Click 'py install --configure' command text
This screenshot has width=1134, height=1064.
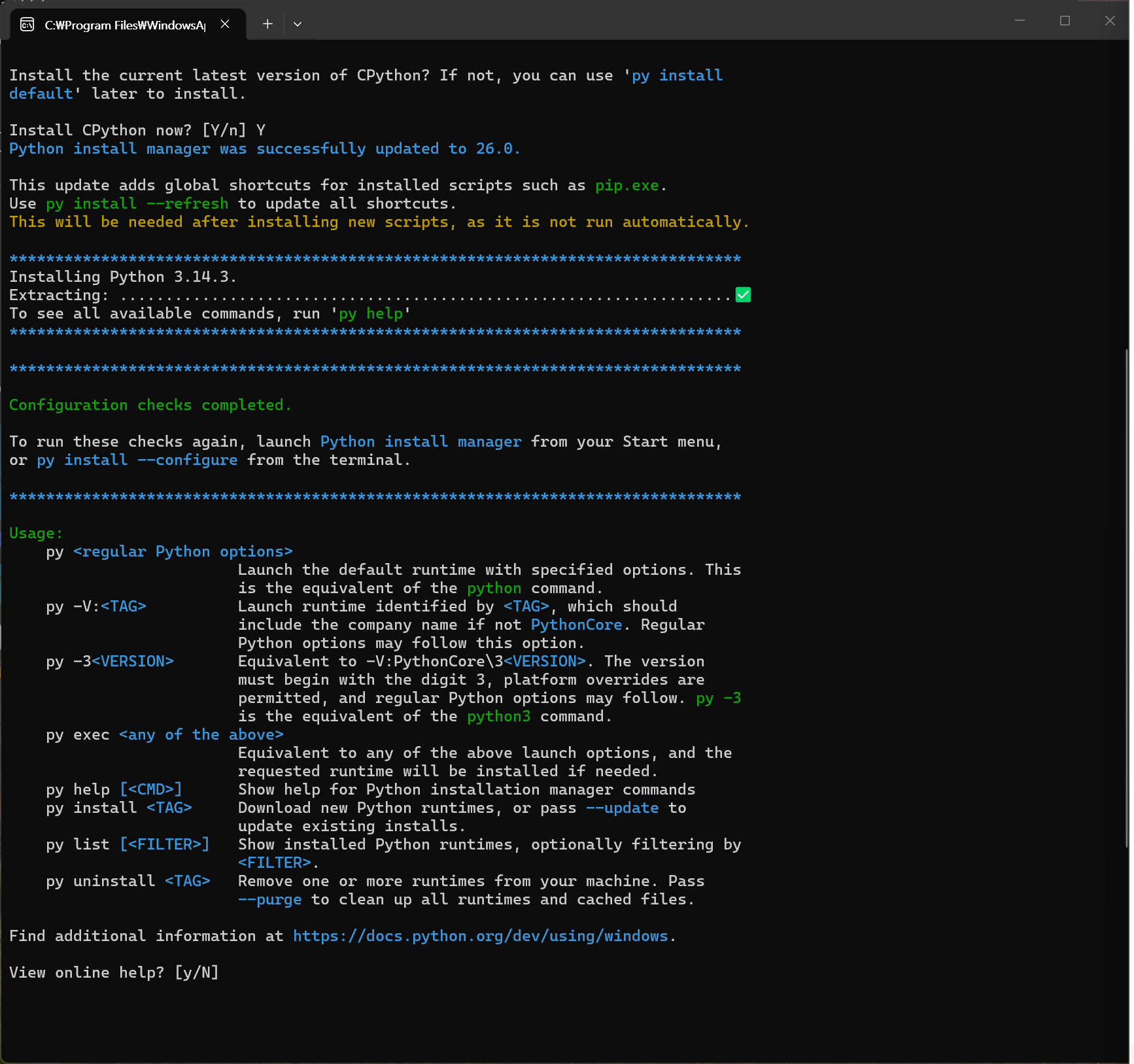(137, 460)
